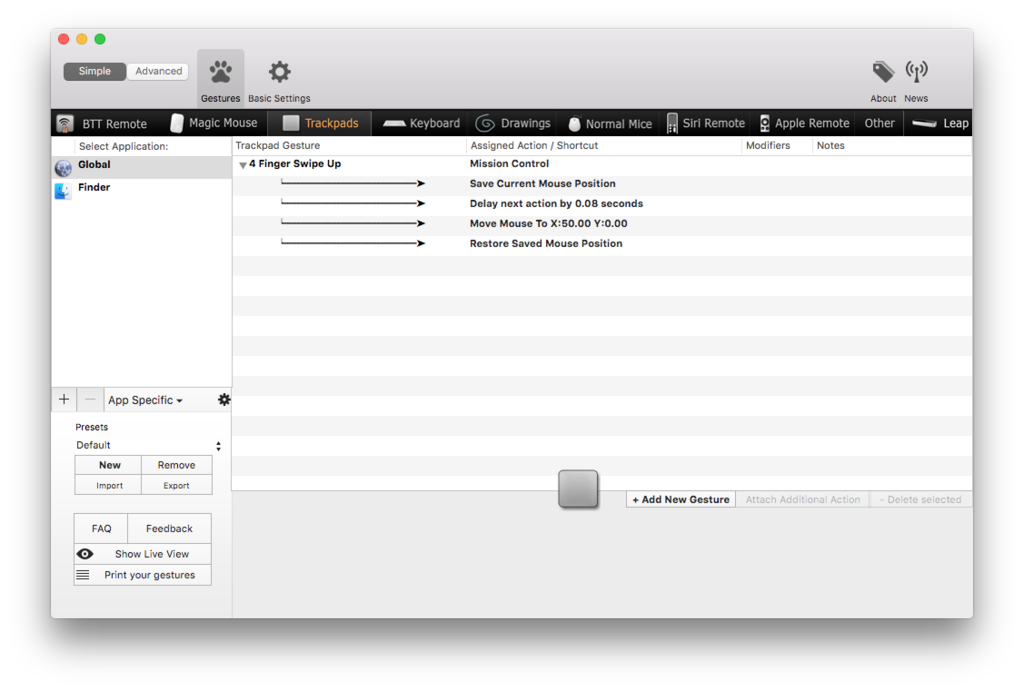Switch to the Trackpads tab

point(321,123)
